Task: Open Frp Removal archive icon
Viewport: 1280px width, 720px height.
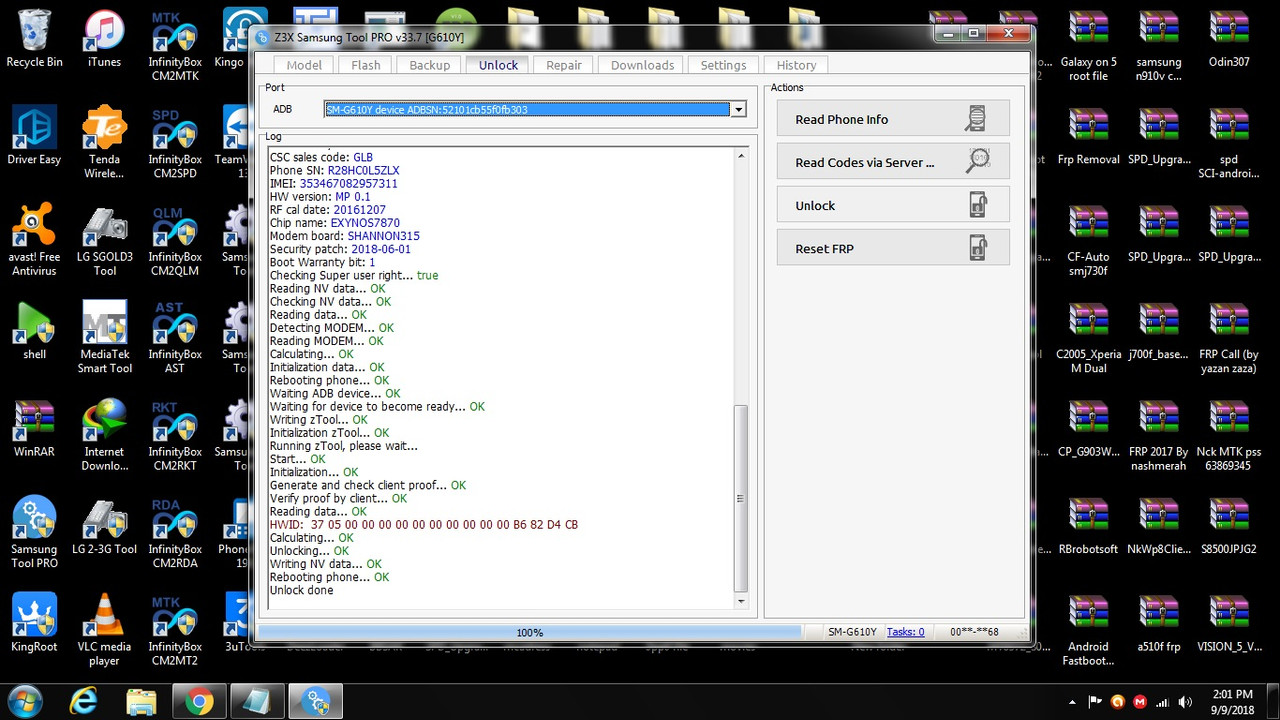Action: [x=1088, y=137]
